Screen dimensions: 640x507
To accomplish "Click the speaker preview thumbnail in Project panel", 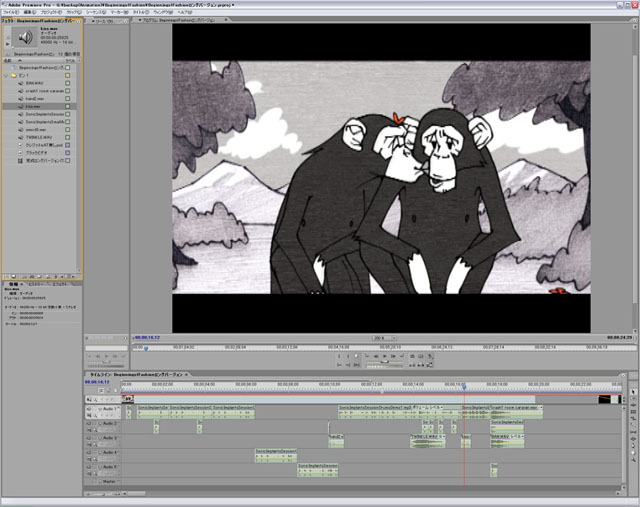I will pos(25,37).
